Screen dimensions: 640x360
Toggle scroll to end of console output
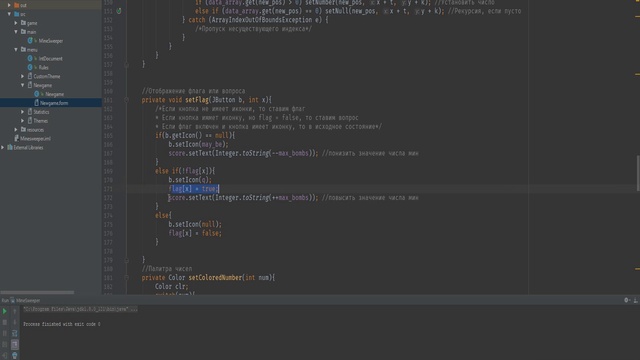click(x=15, y=344)
